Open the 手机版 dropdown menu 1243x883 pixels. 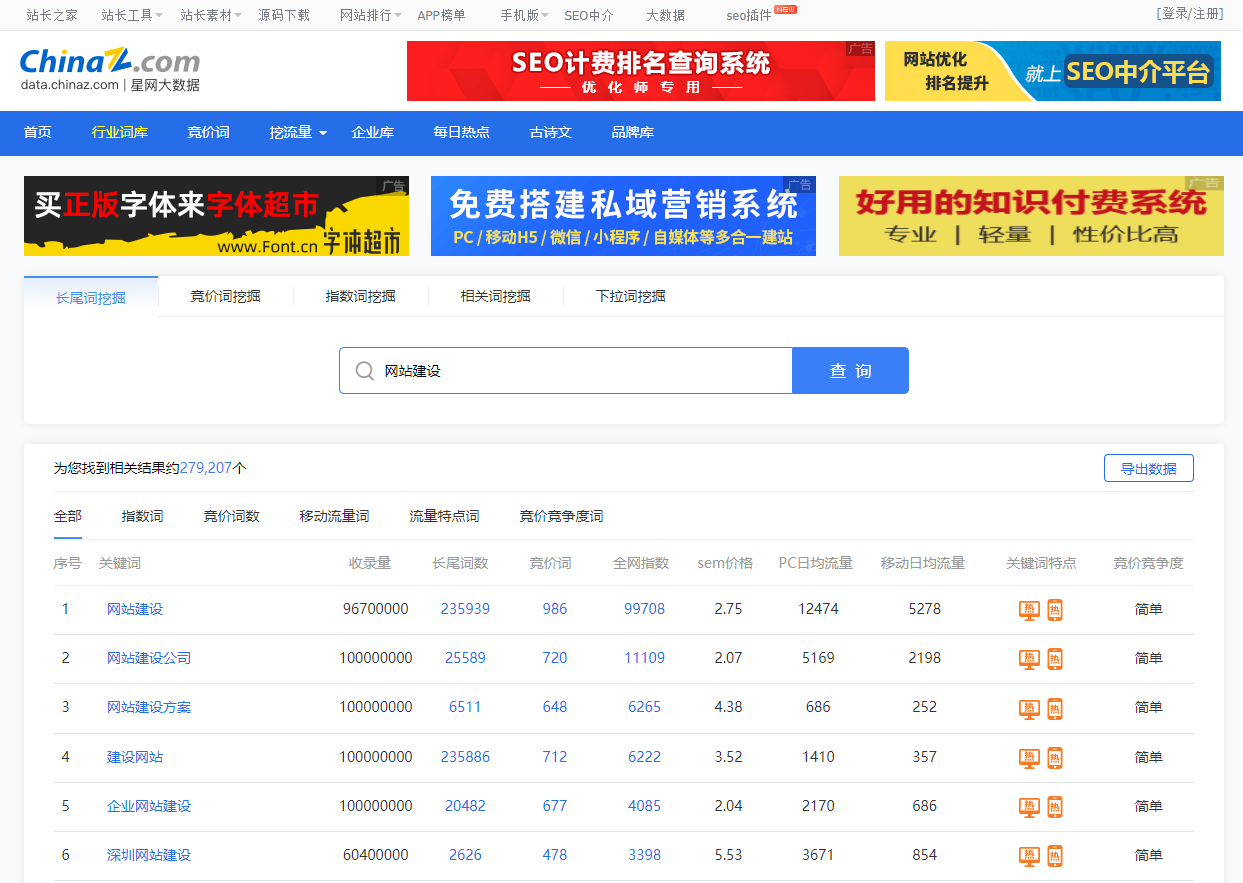(x=525, y=15)
